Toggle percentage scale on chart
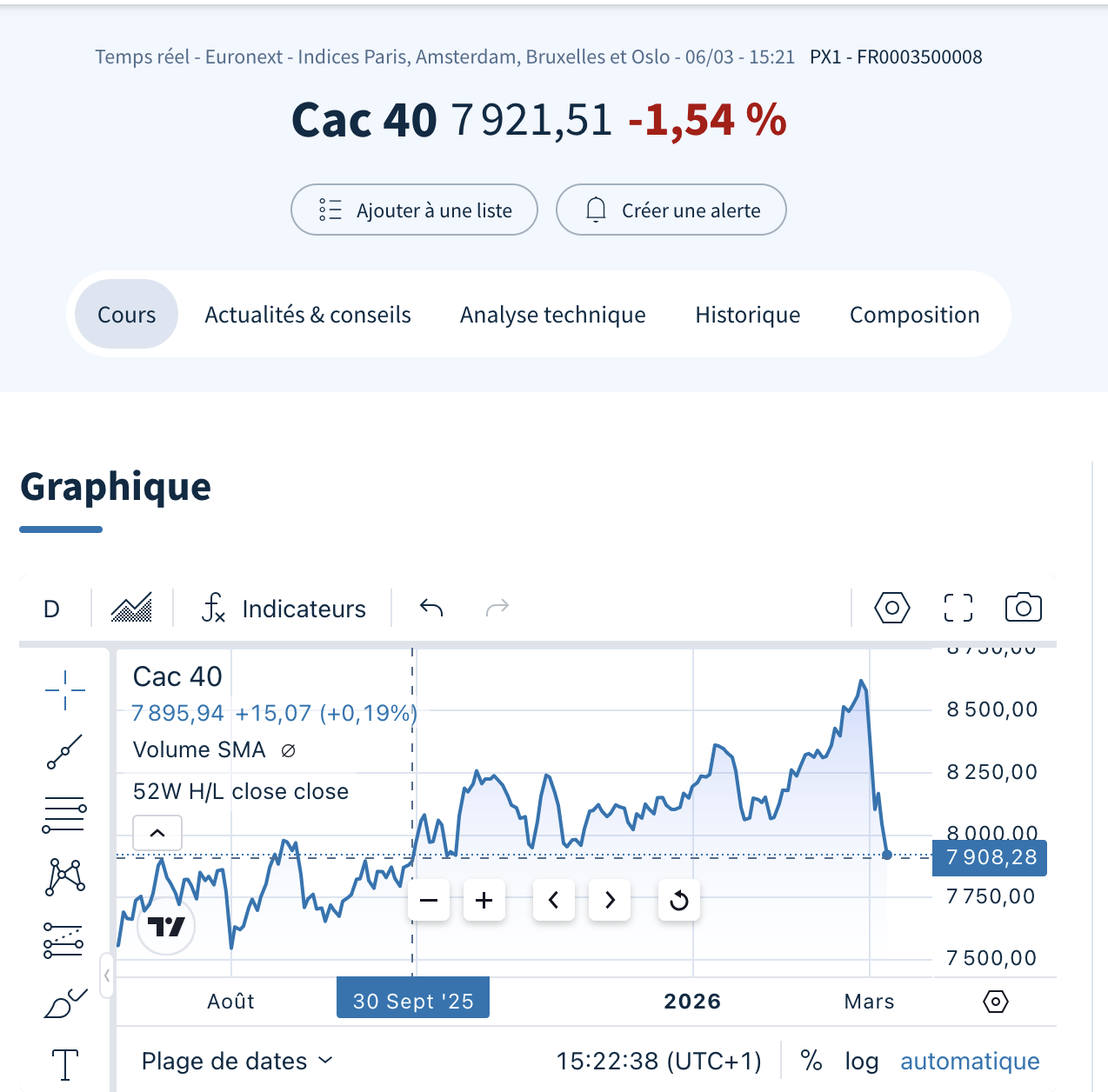 click(x=811, y=1061)
